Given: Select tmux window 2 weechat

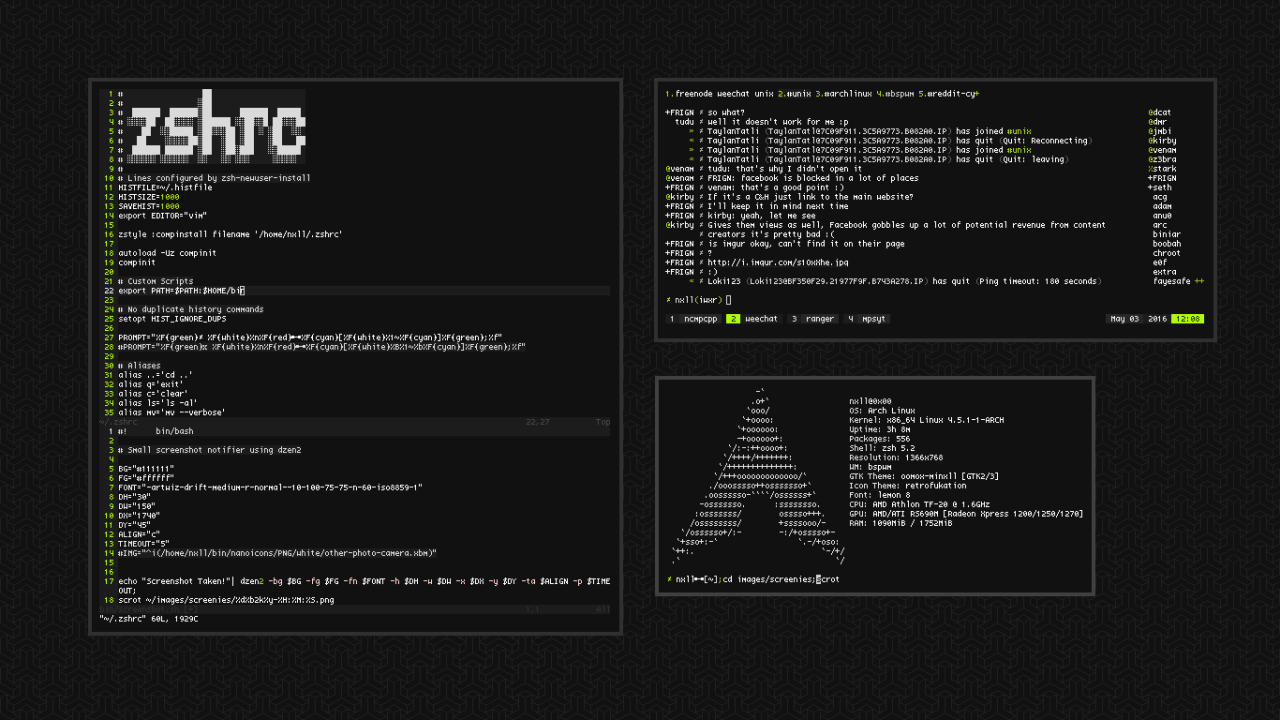Looking at the screenshot, I should point(754,319).
